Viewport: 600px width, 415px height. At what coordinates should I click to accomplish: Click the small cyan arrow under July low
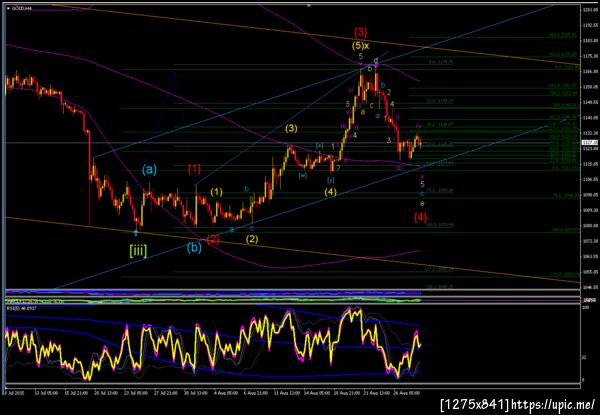[x=136, y=232]
